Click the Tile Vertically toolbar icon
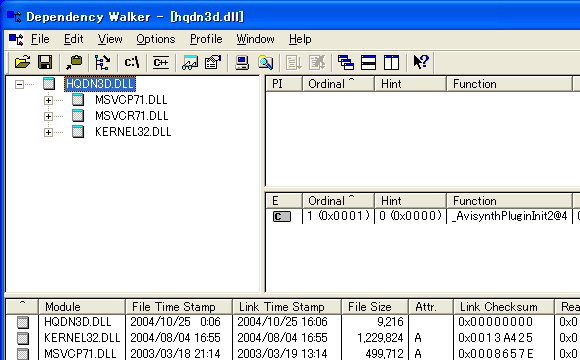The width and height of the screenshot is (580, 360). pos(391,62)
